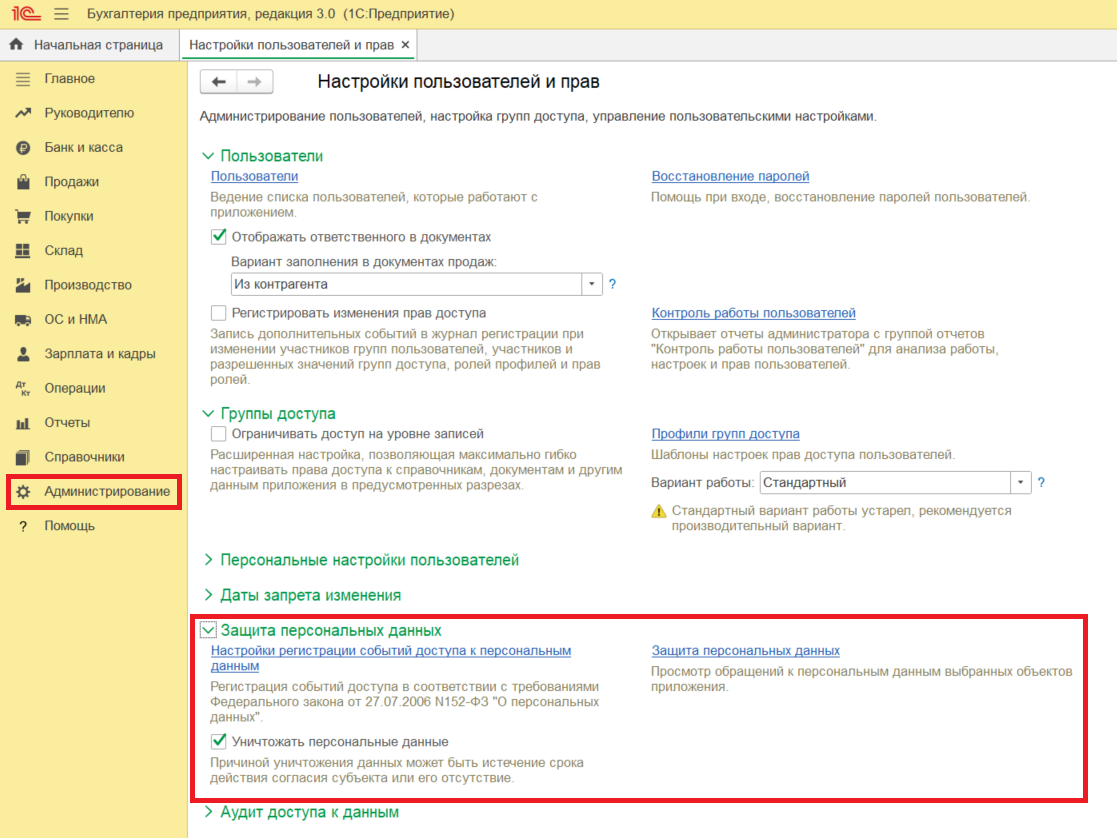Open the Покупки cart section
The width and height of the screenshot is (1117, 838).
pos(68,216)
